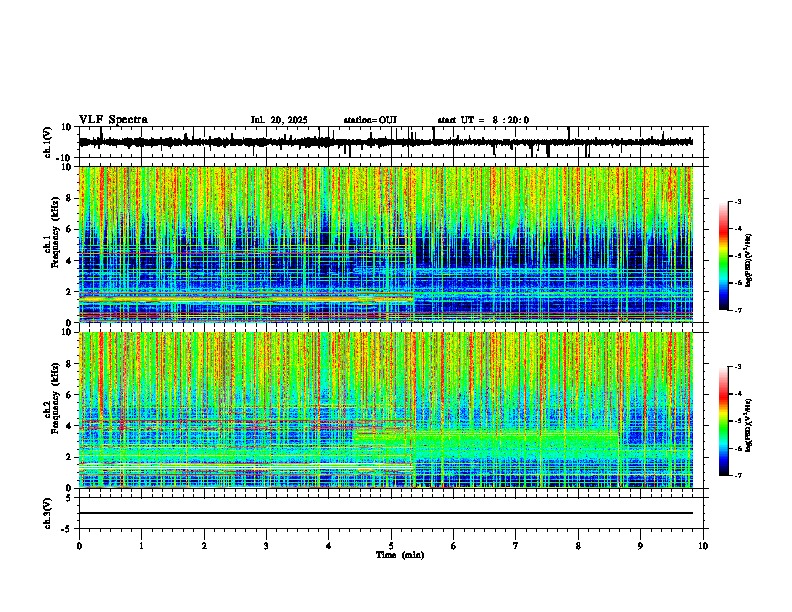Click the 4 kHz tick on ch.1 frequency axis

[x=70, y=261]
